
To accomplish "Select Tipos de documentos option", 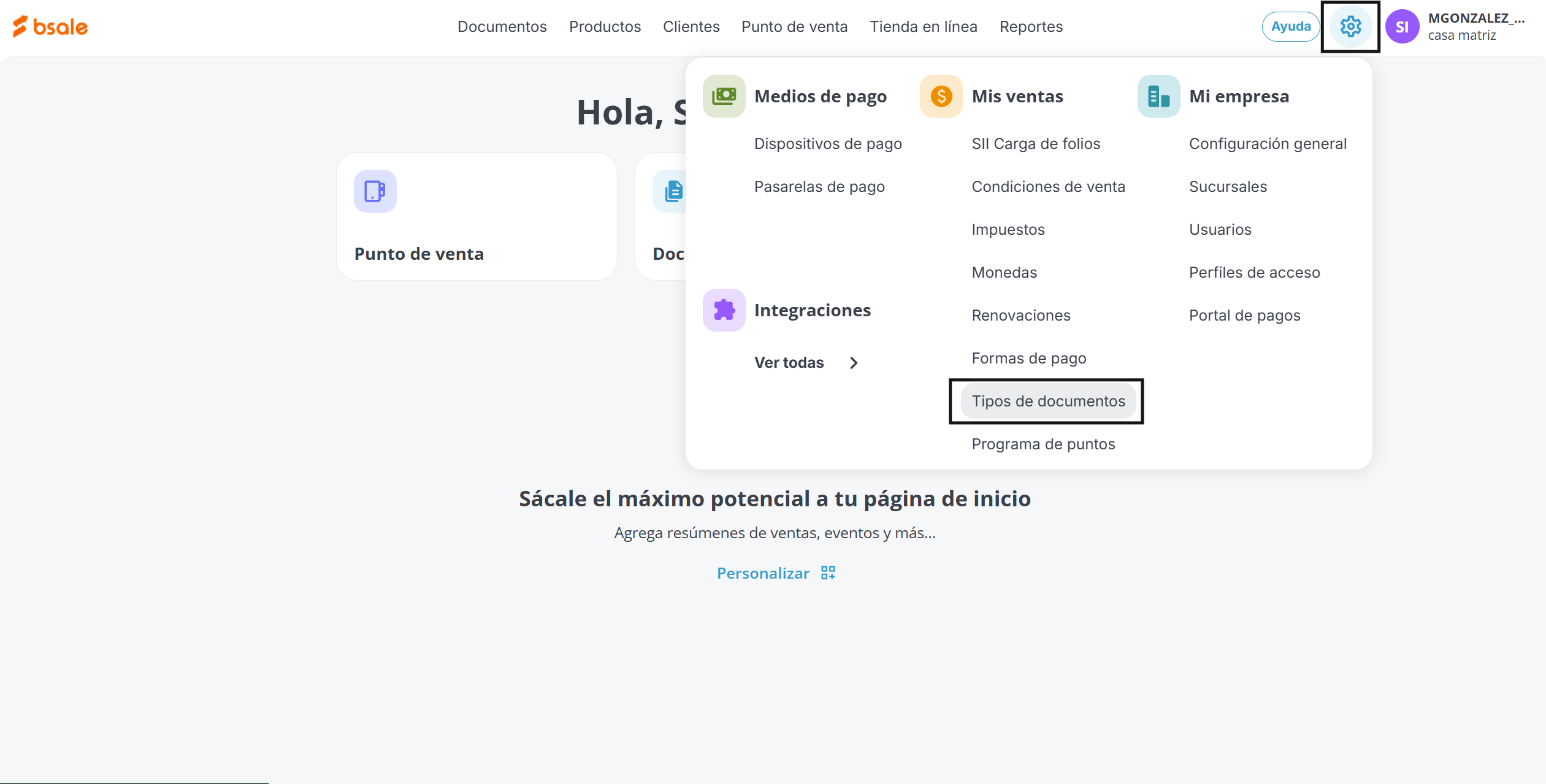I will click(x=1048, y=401).
